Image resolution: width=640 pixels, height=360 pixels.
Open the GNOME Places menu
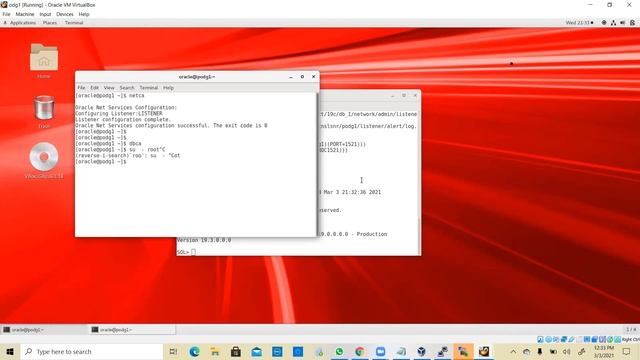pos(50,23)
